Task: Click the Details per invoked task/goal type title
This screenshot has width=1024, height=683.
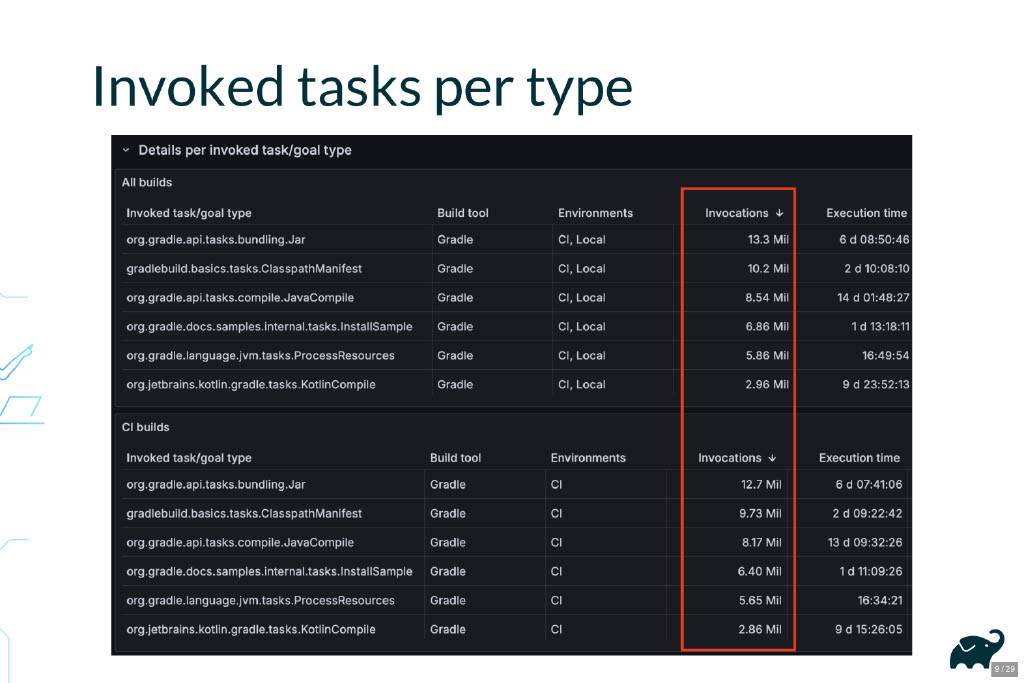Action: [245, 150]
